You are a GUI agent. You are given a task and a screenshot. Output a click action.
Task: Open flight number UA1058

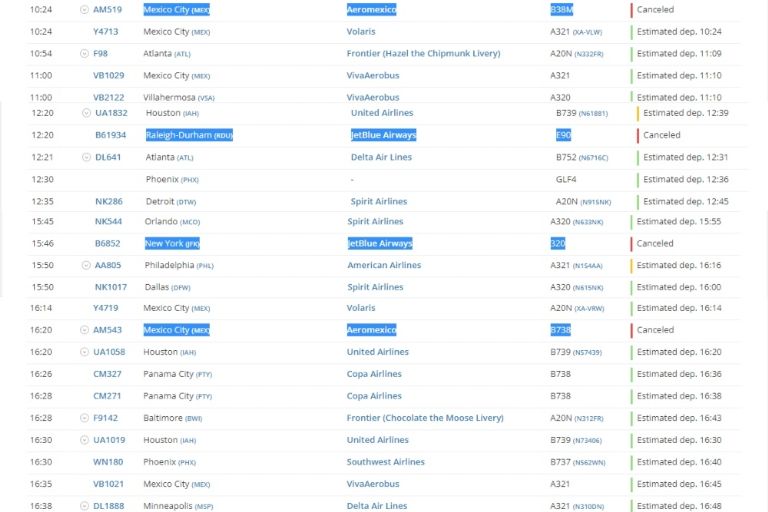[109, 352]
